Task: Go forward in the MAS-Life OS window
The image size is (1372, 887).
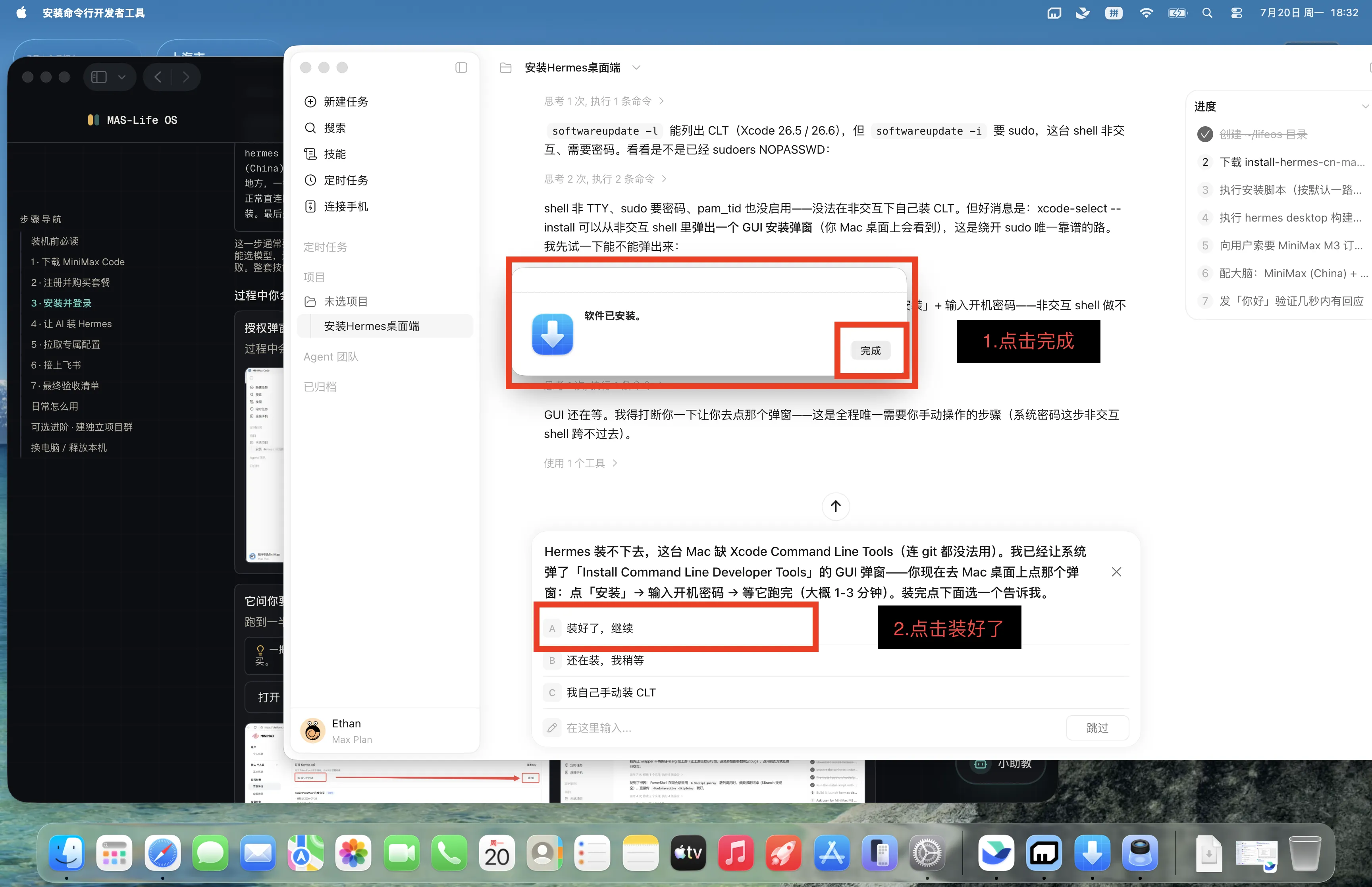Action: pos(185,77)
